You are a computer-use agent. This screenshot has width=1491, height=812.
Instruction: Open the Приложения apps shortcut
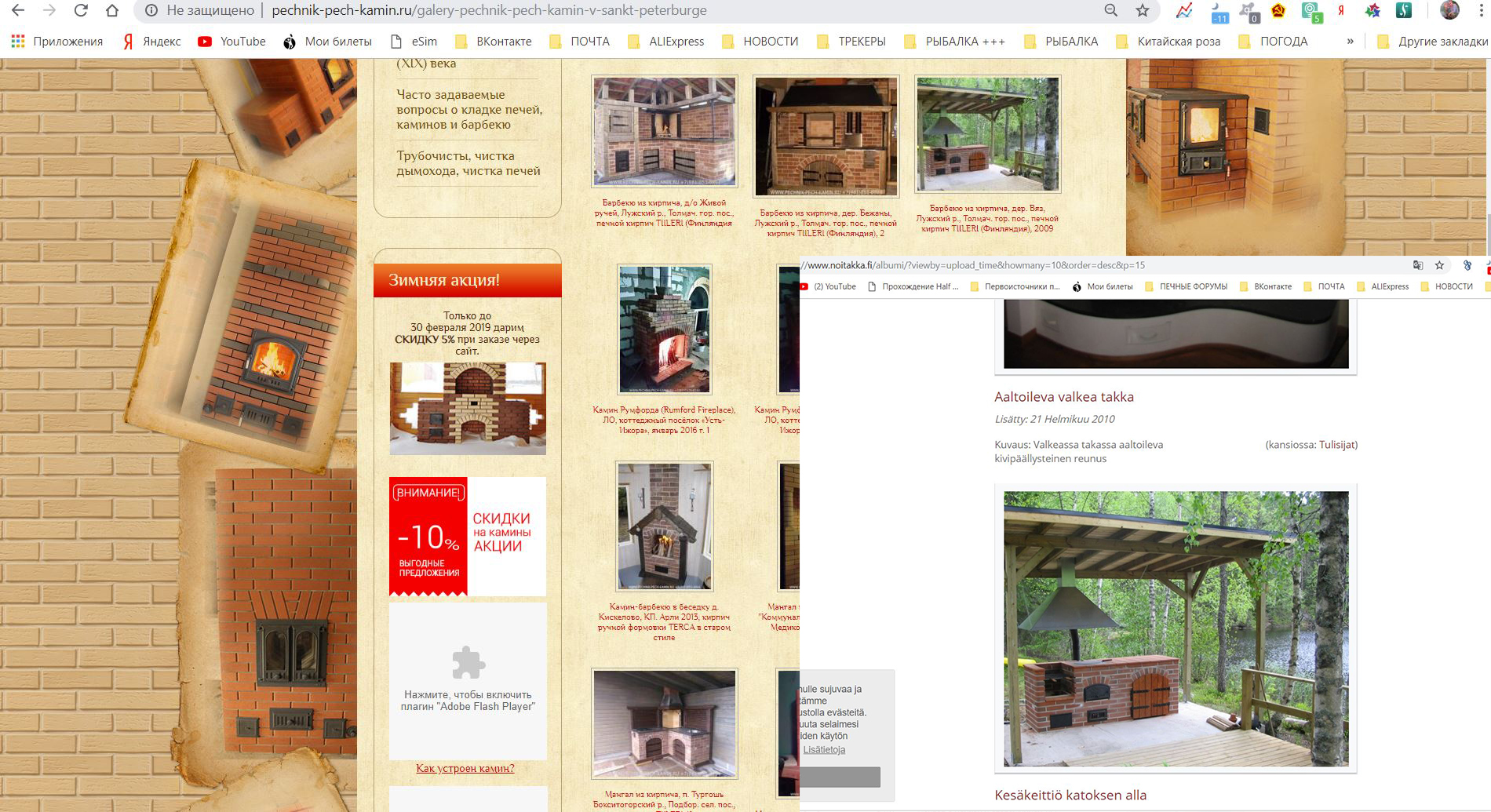(57, 42)
